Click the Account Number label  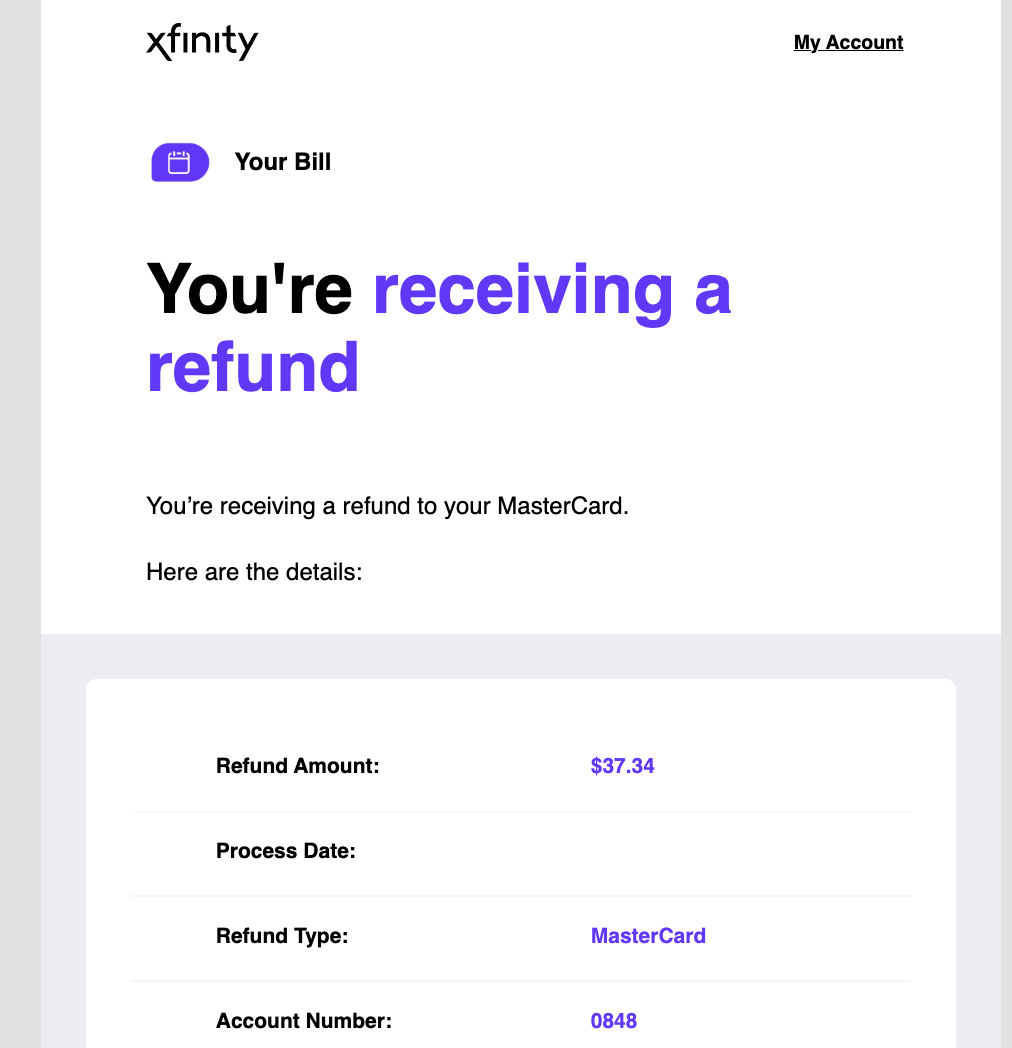pyautogui.click(x=304, y=1021)
